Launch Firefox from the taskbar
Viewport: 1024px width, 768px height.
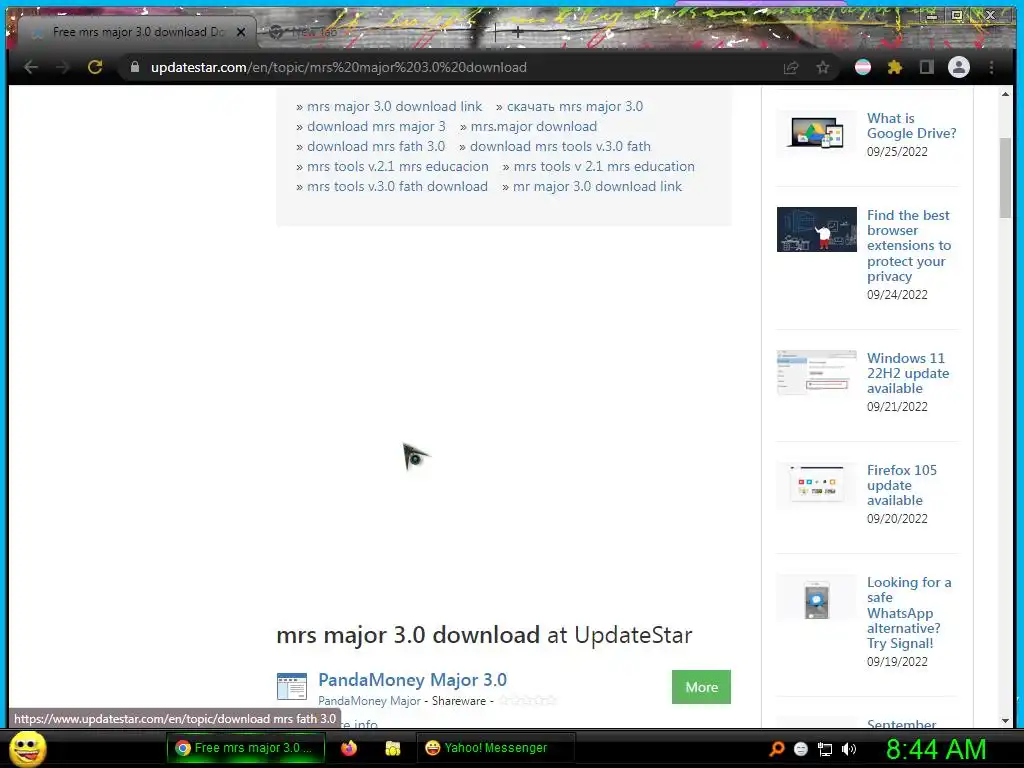(x=349, y=748)
